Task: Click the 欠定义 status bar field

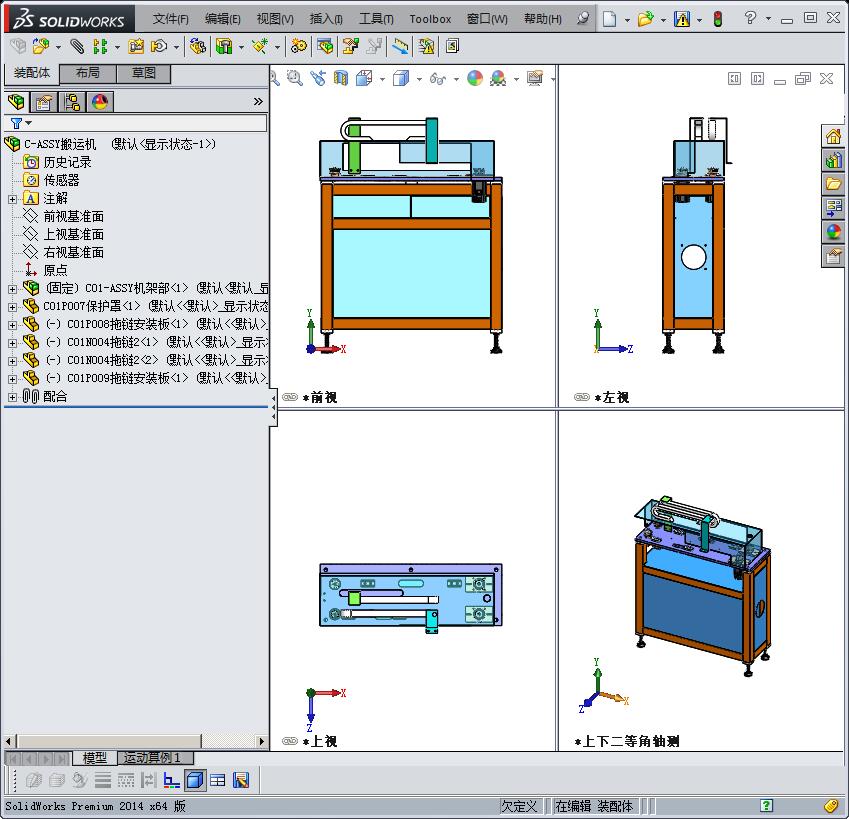Action: pos(519,806)
